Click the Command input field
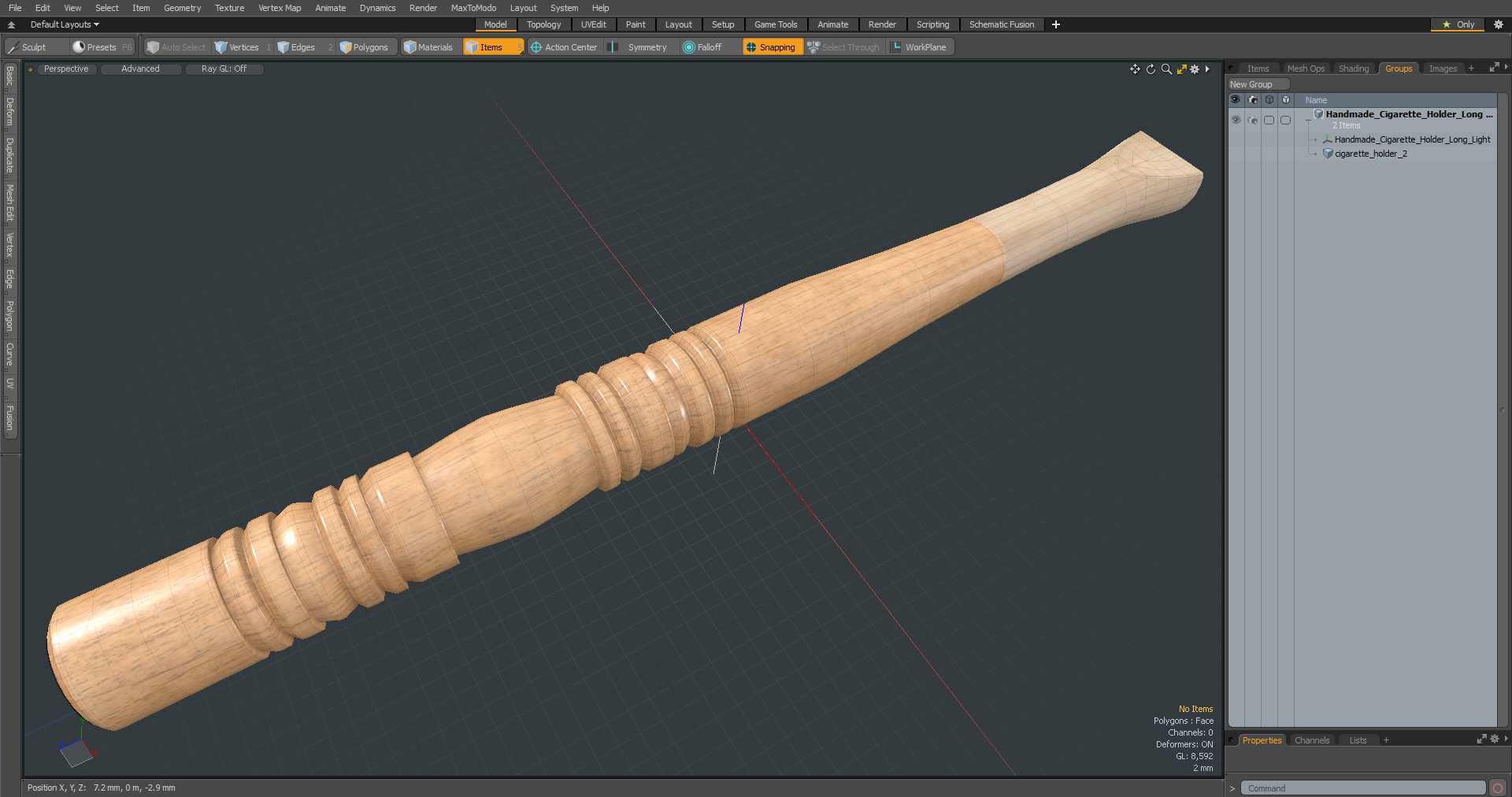This screenshot has width=1512, height=797. (1363, 788)
